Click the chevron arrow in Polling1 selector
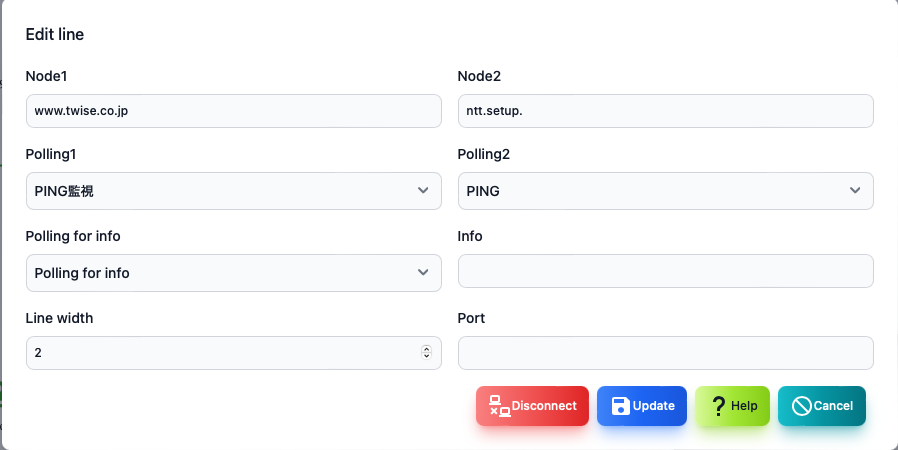Viewport: 898px width, 450px height. pos(423,191)
